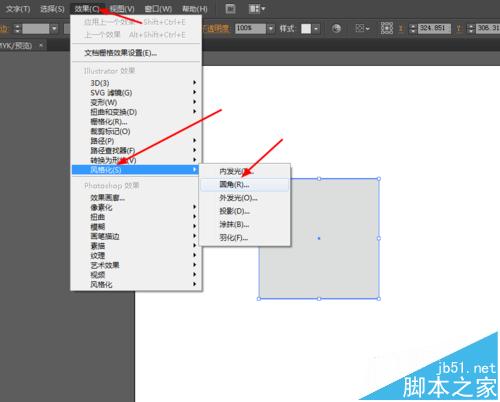Click the gray rectangle's center point
This screenshot has height=402, width=500.
[x=319, y=238]
